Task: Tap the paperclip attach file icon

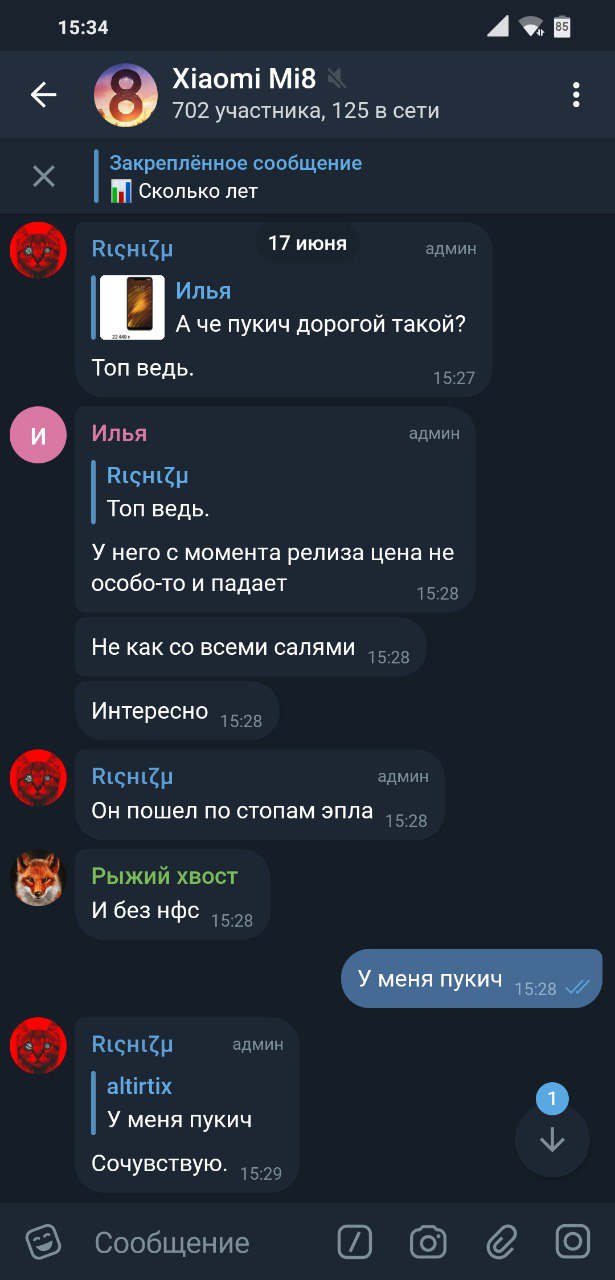Action: (x=501, y=1242)
